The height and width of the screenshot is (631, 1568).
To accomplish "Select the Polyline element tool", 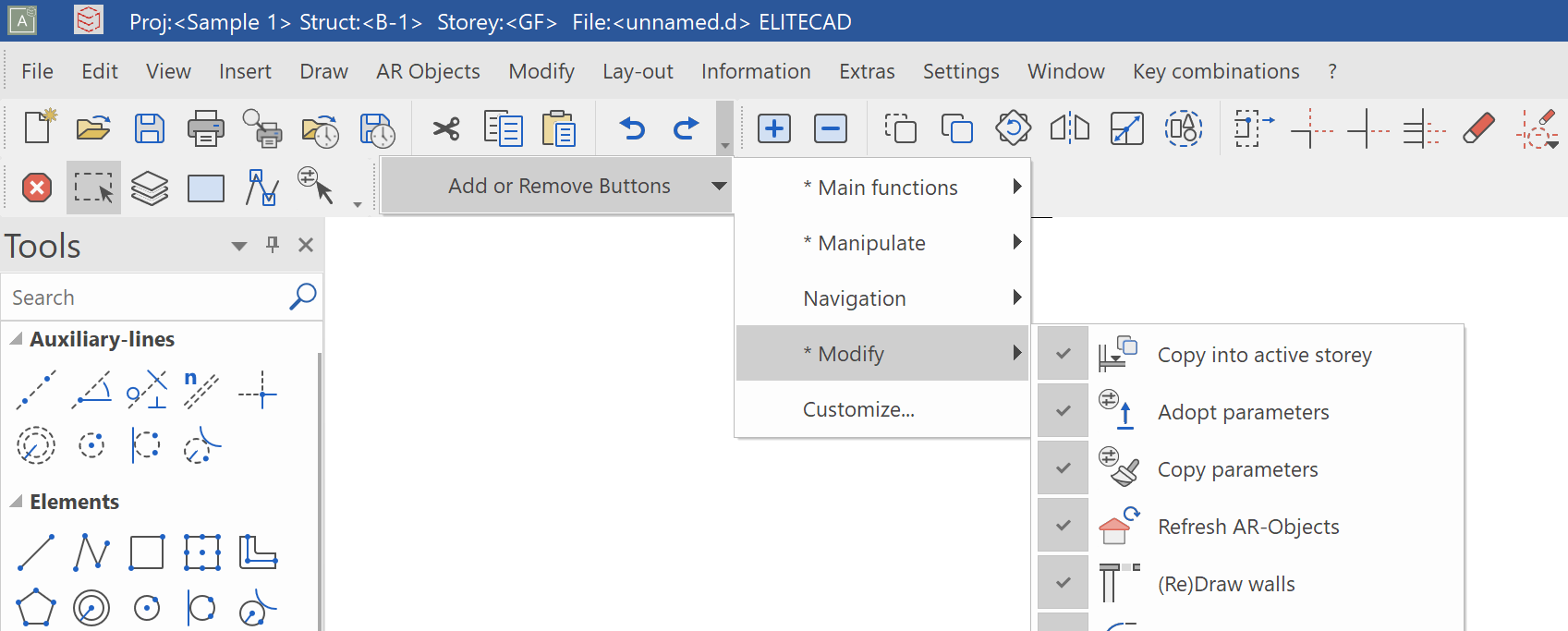I will pyautogui.click(x=91, y=552).
